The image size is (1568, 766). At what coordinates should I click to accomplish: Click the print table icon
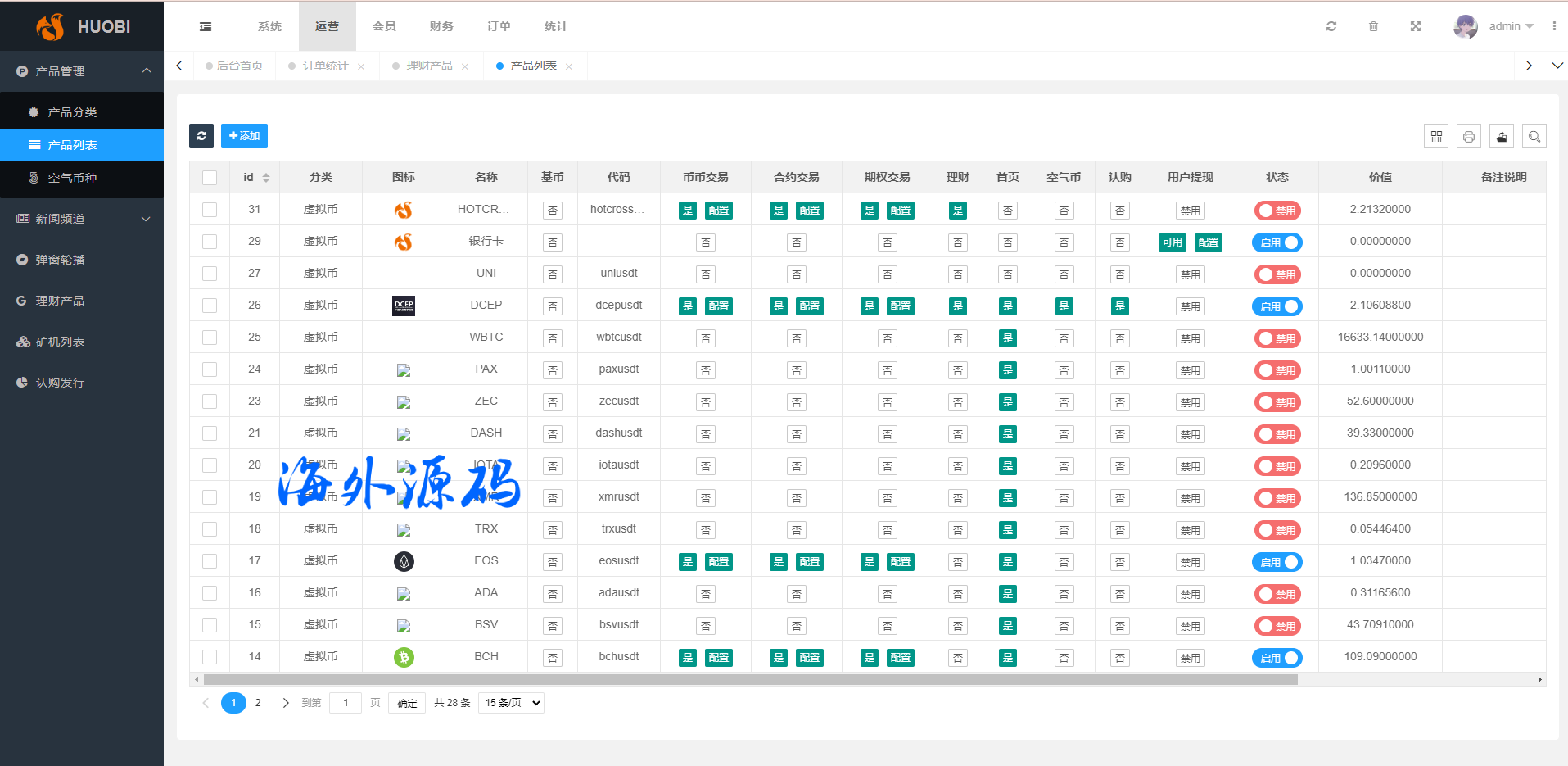1469,137
